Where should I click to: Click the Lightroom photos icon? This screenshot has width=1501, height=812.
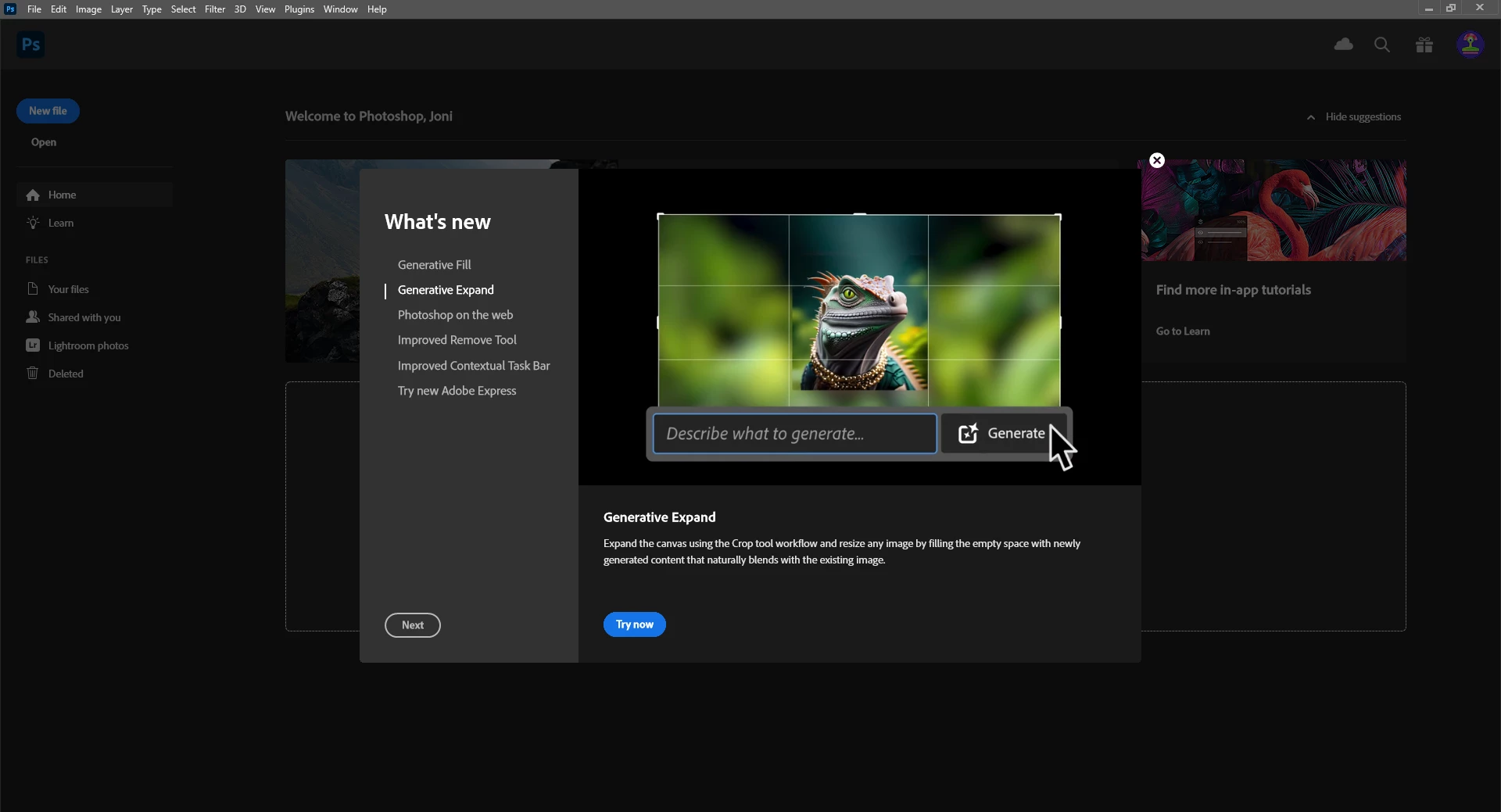coord(33,345)
